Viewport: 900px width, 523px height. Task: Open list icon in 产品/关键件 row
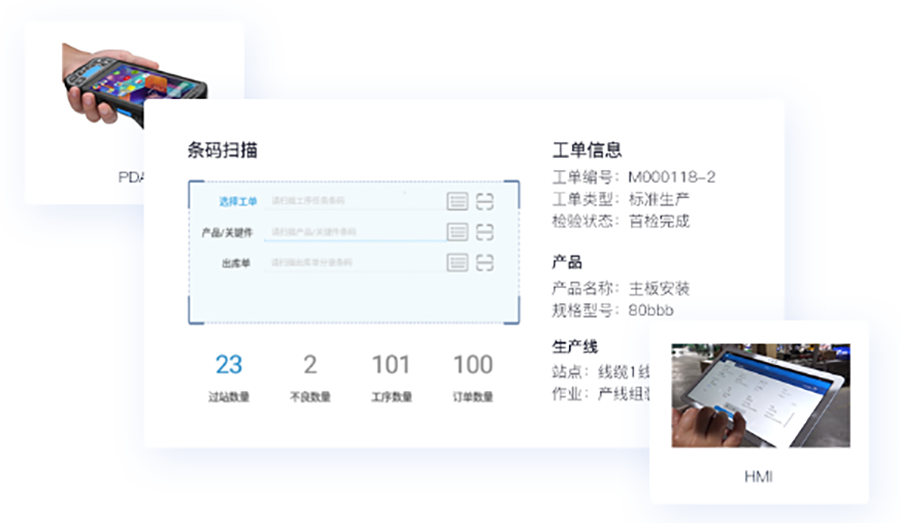[457, 232]
